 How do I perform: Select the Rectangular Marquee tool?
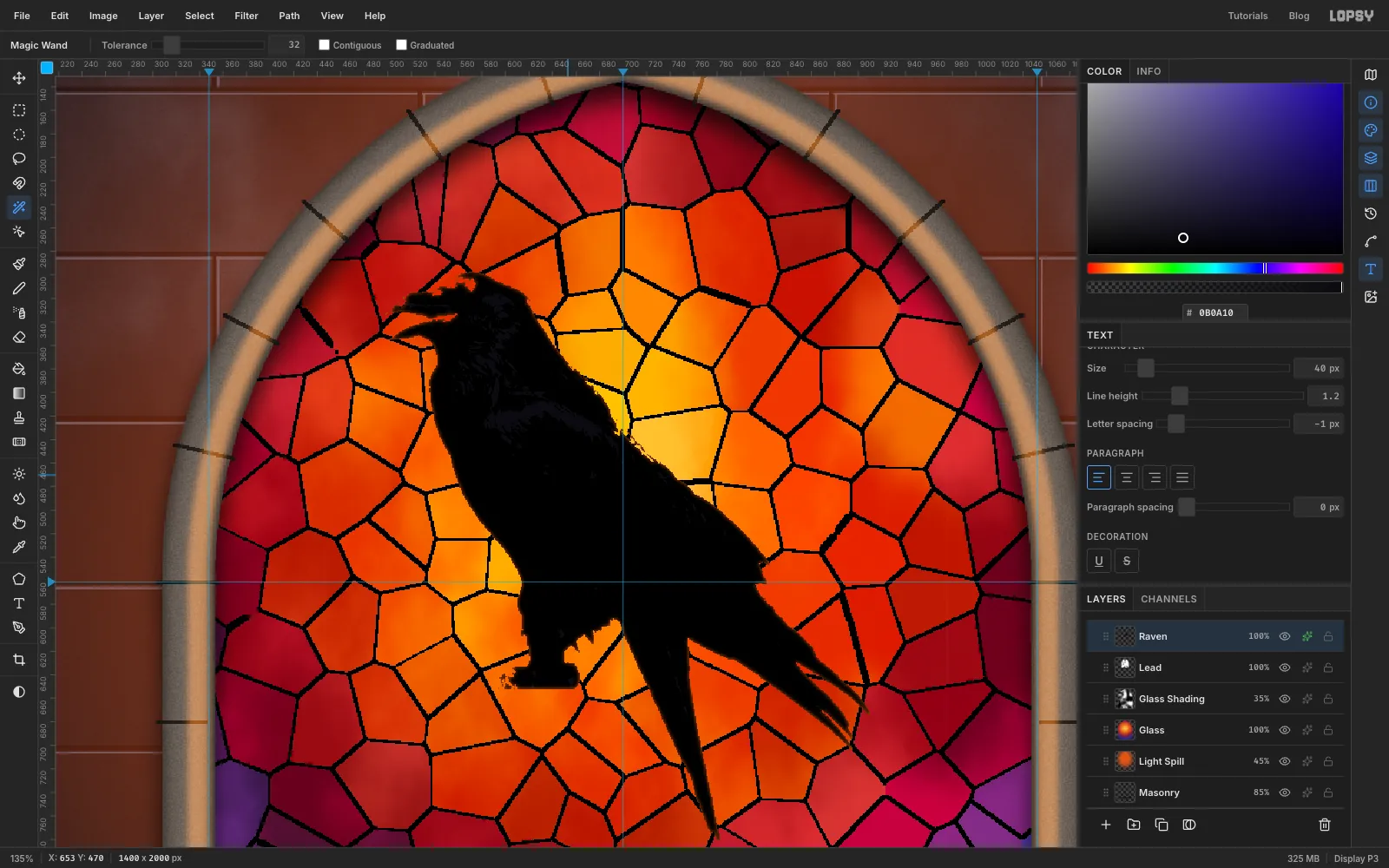point(19,110)
